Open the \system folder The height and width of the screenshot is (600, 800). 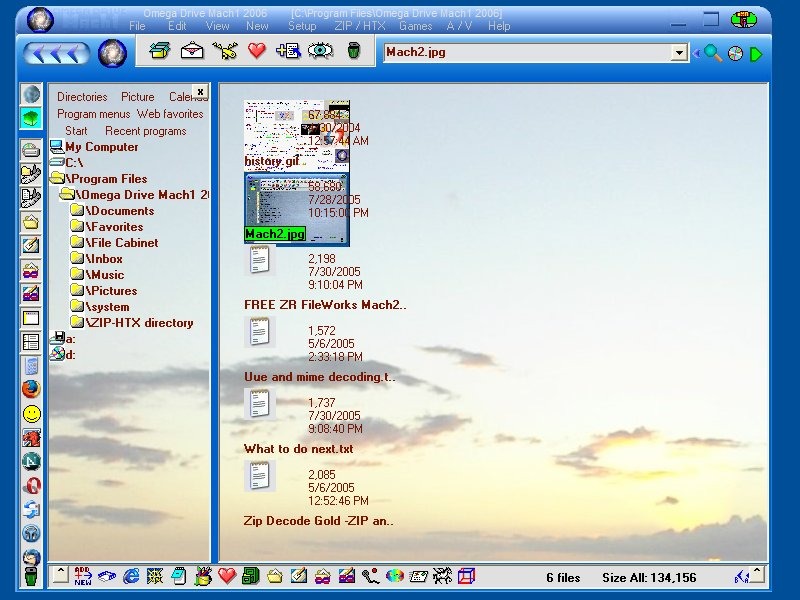107,307
